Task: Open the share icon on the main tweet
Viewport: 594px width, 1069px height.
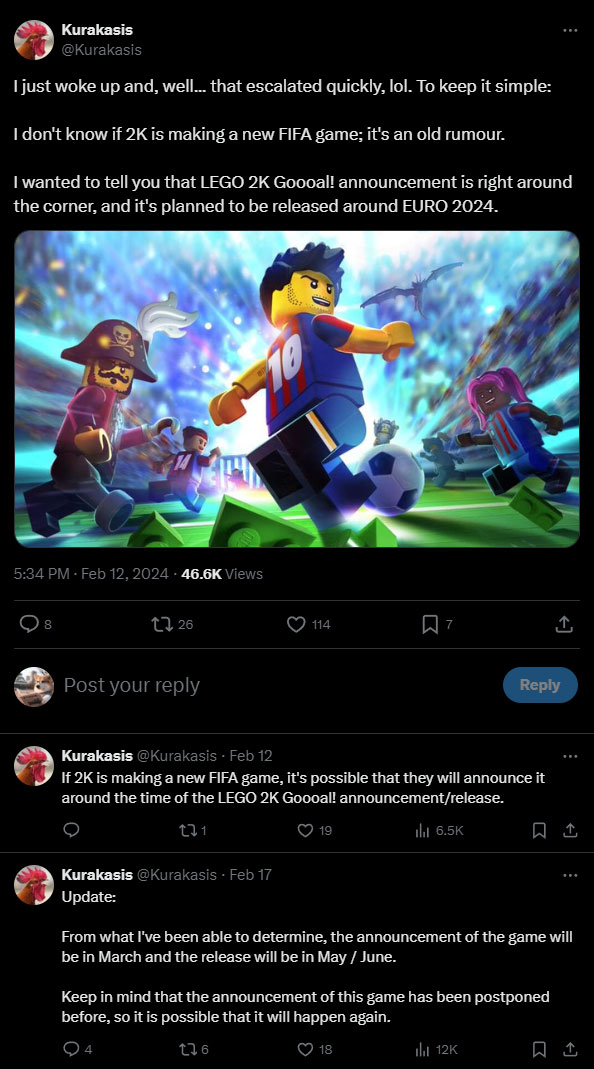Action: click(563, 623)
